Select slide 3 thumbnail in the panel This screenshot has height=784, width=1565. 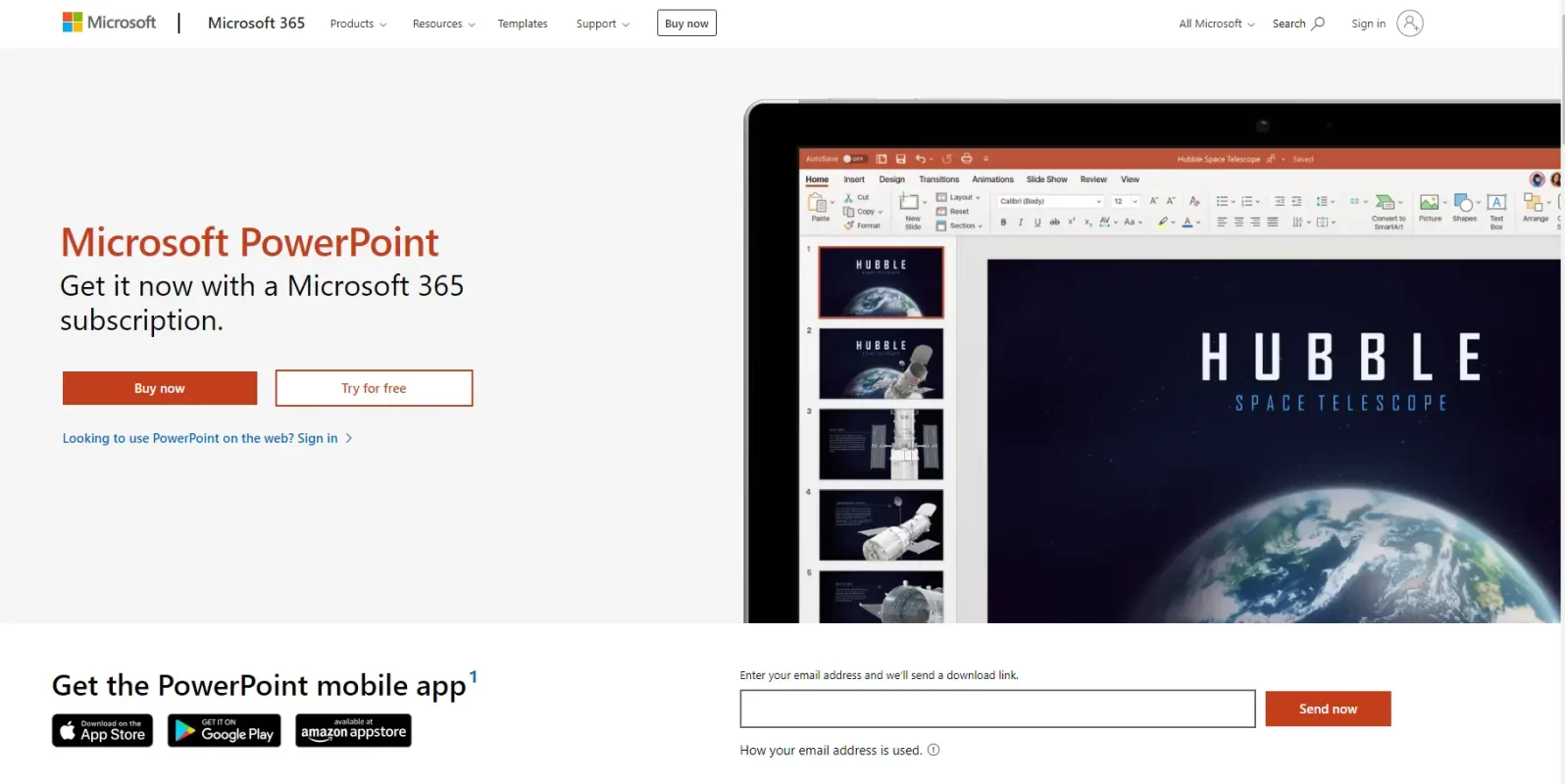point(882,444)
